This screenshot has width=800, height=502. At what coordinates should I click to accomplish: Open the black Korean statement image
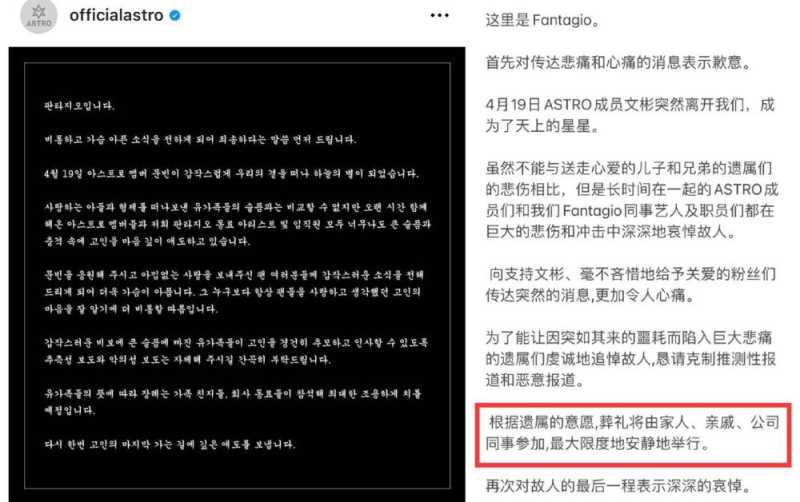pyautogui.click(x=237, y=274)
